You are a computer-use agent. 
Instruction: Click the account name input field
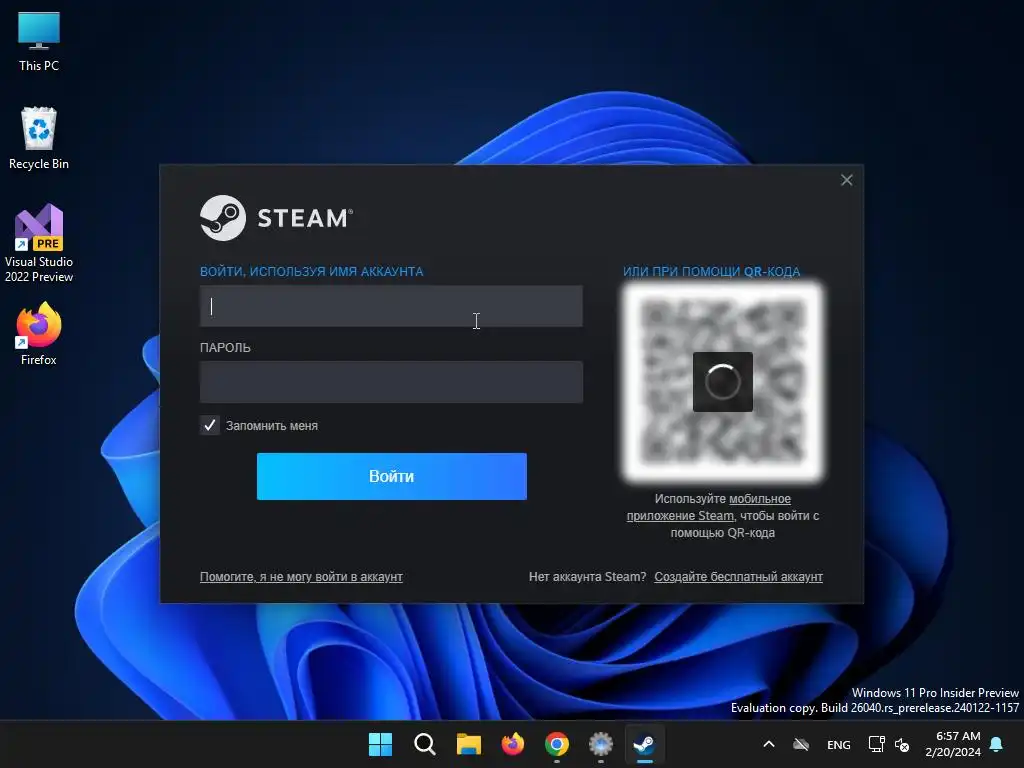coord(391,306)
